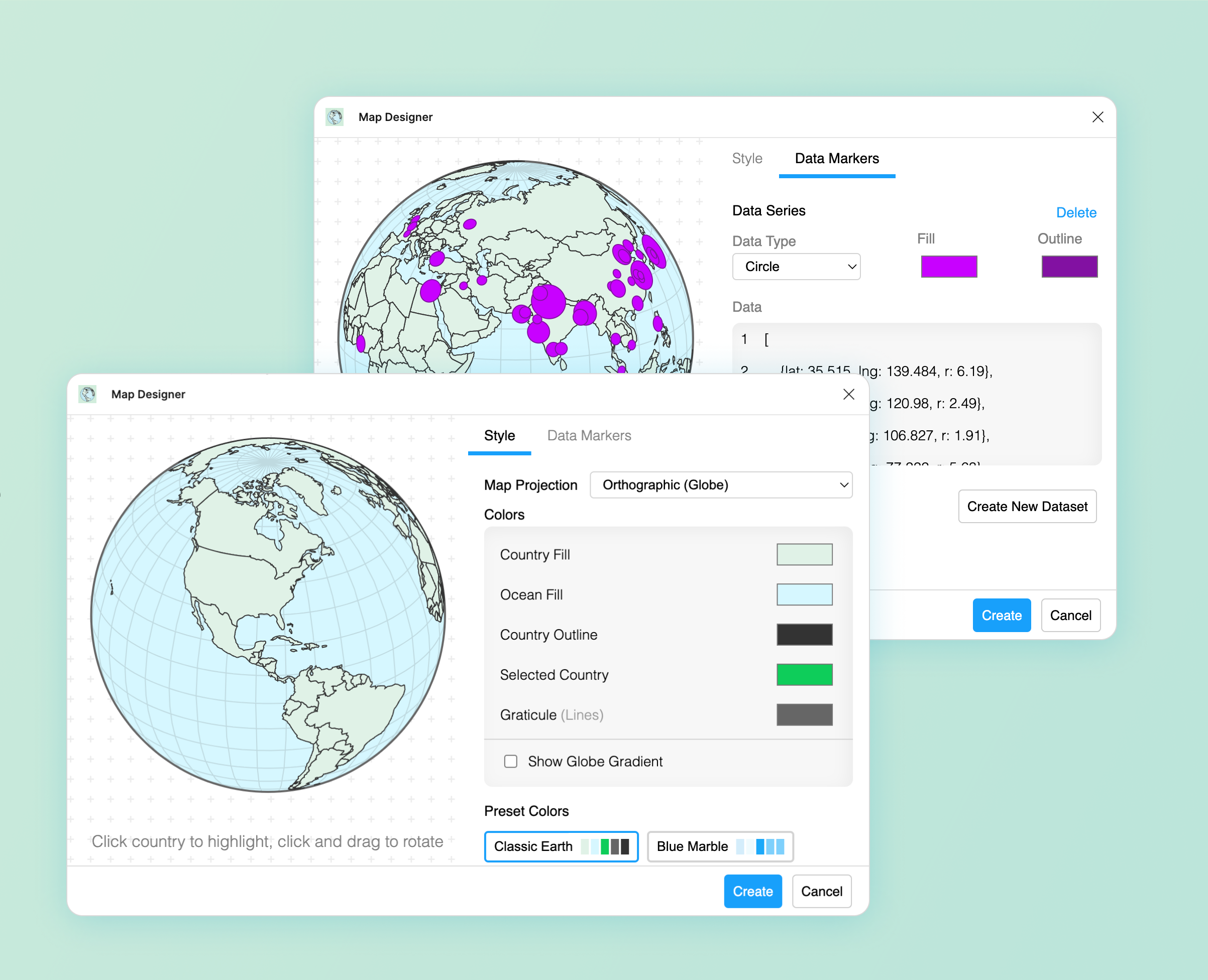Open the Map Projection dropdown
Image resolution: width=1208 pixels, height=980 pixels.
tap(721, 485)
